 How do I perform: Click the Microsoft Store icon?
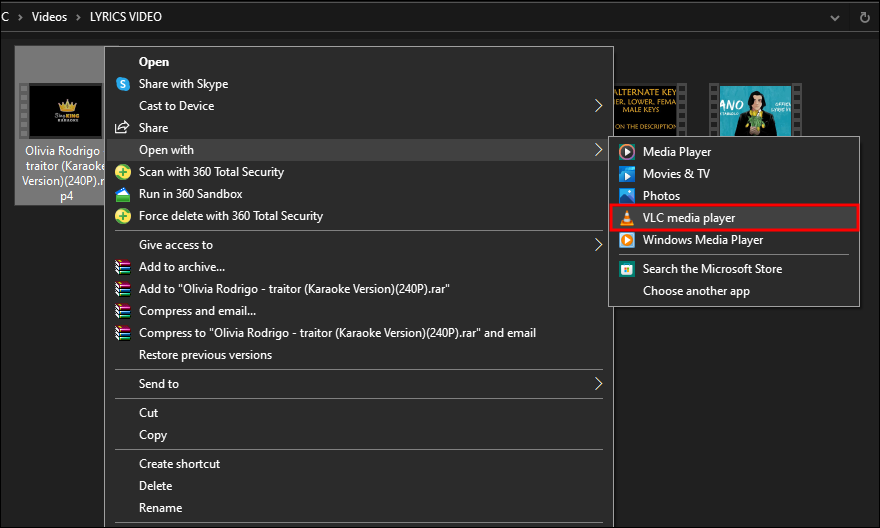coord(627,269)
